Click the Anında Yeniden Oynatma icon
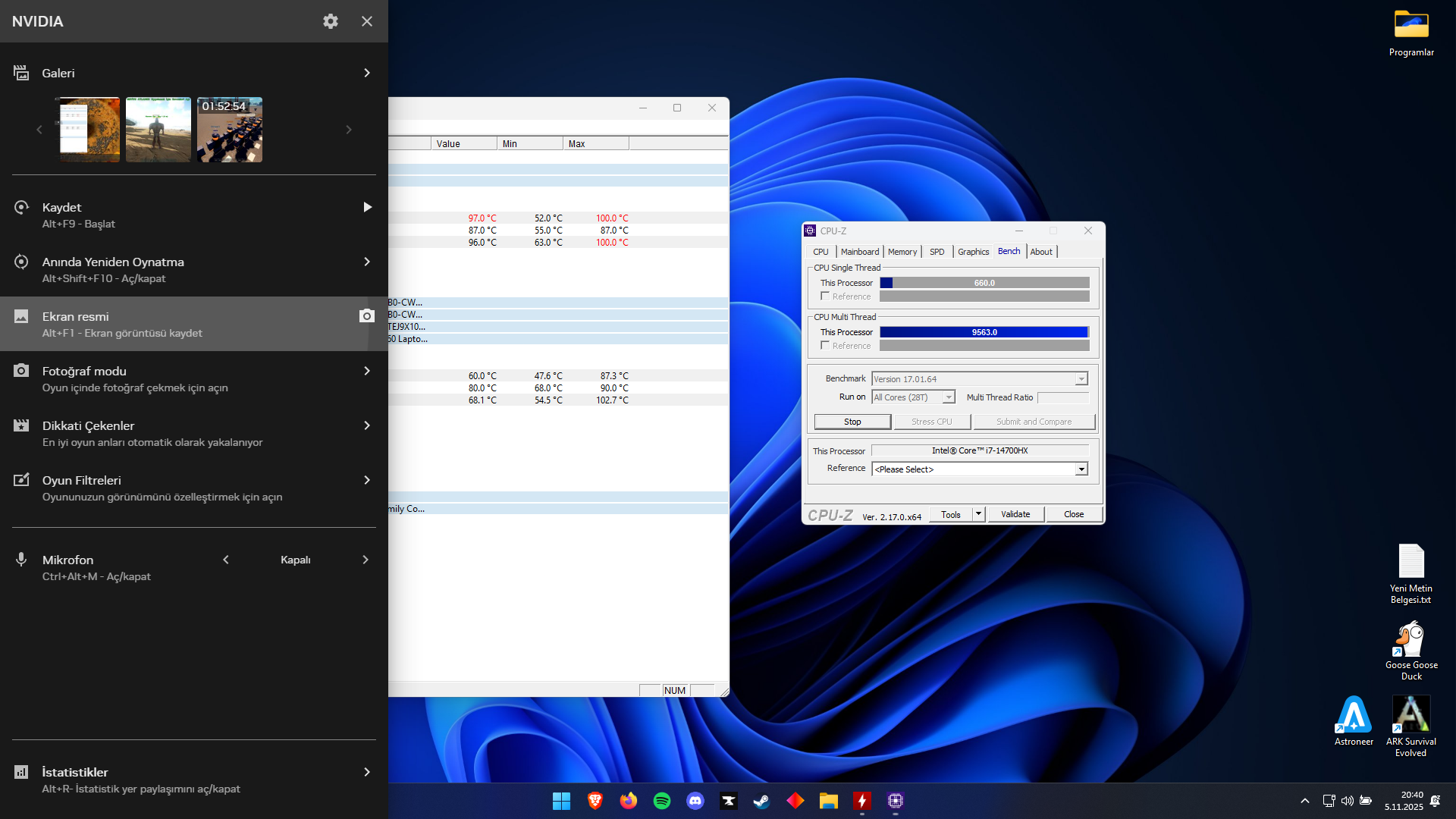This screenshot has width=1456, height=819. pyautogui.click(x=21, y=262)
